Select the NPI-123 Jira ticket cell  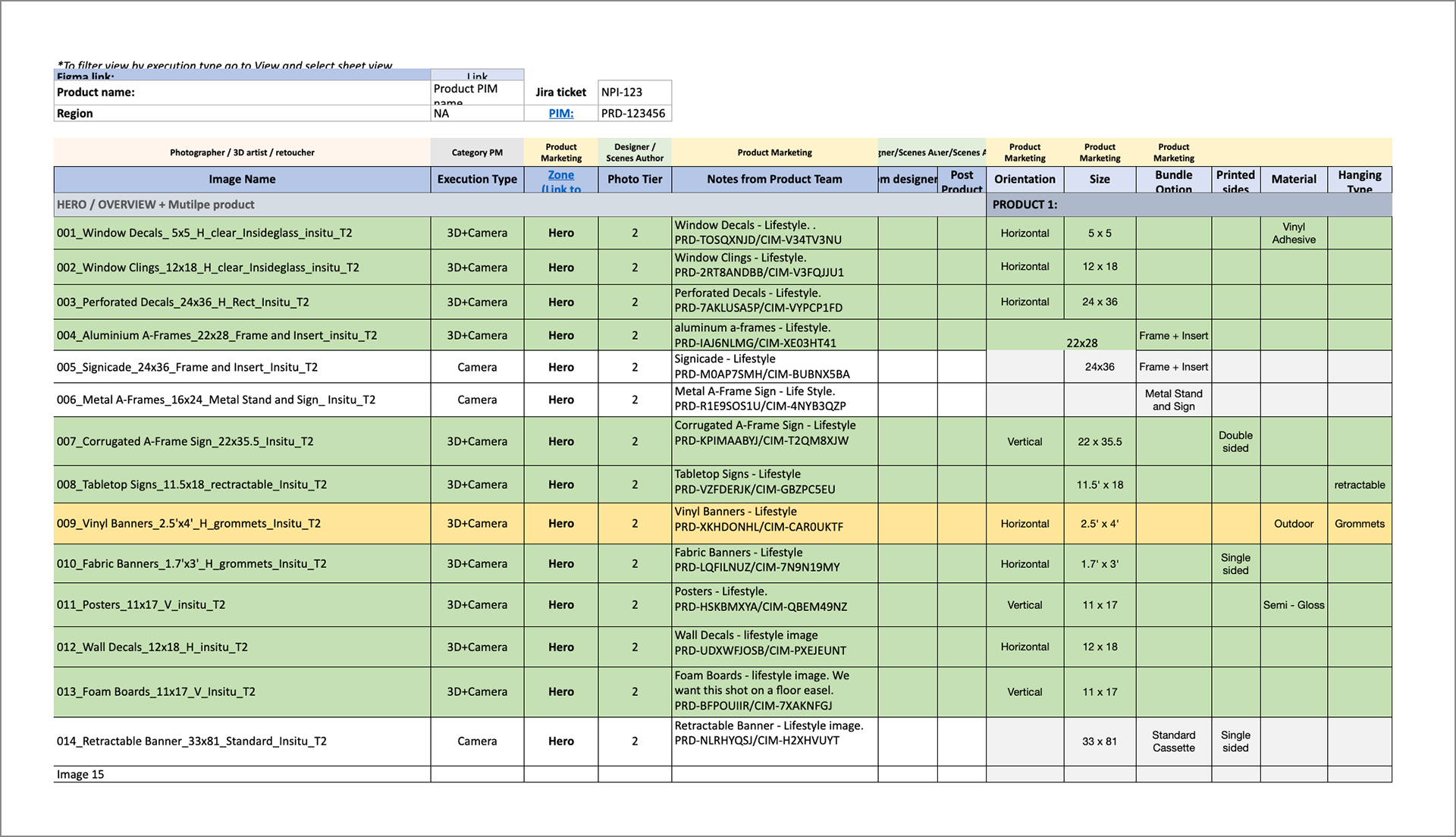tap(635, 92)
